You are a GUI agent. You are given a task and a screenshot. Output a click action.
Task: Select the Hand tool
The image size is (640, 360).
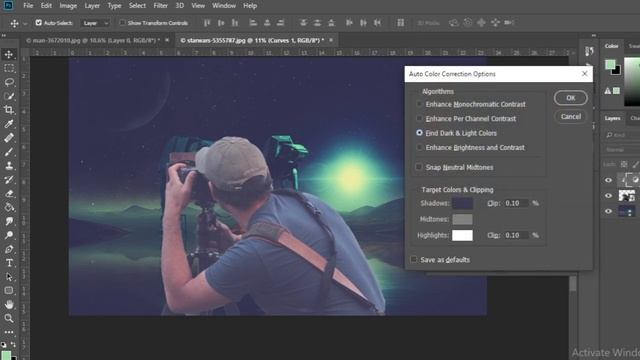[9, 304]
